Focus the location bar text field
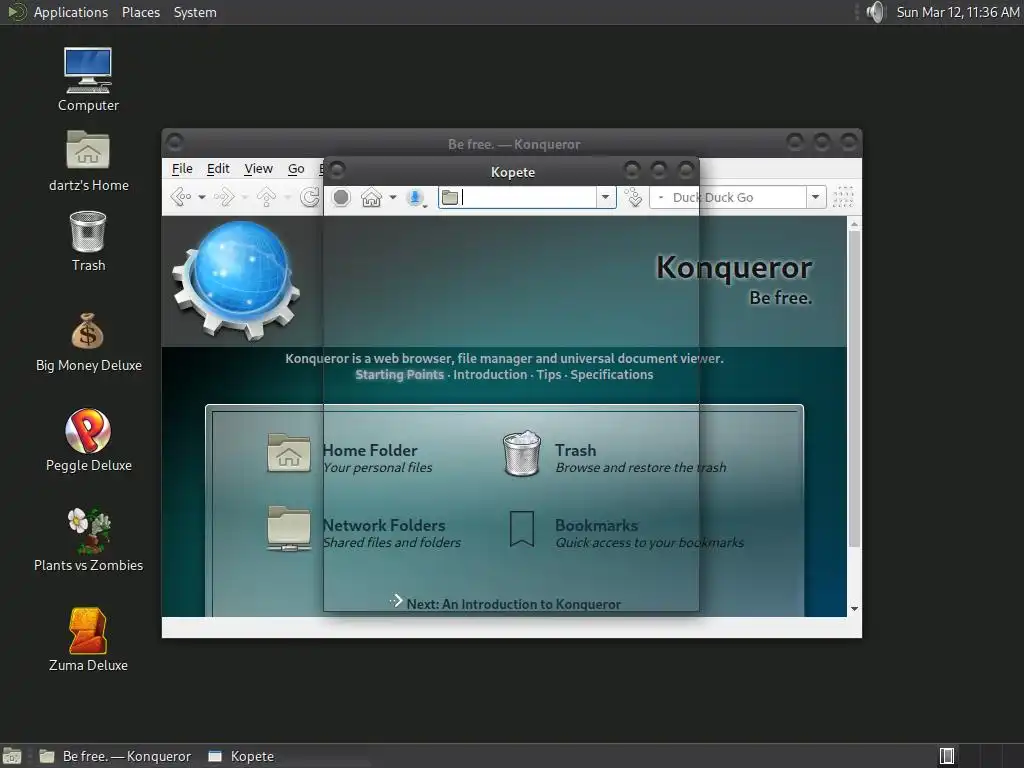Viewport: 1024px width, 768px height. 528,197
